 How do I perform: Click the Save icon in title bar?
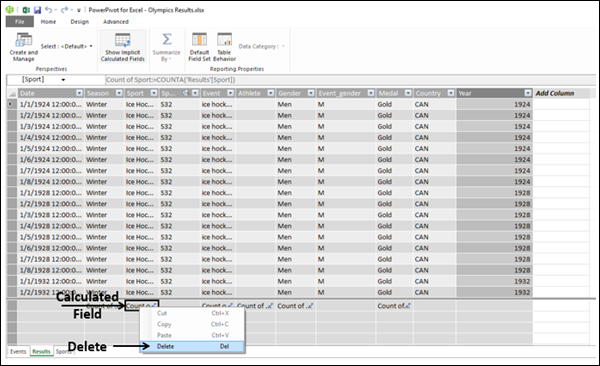[x=37, y=10]
